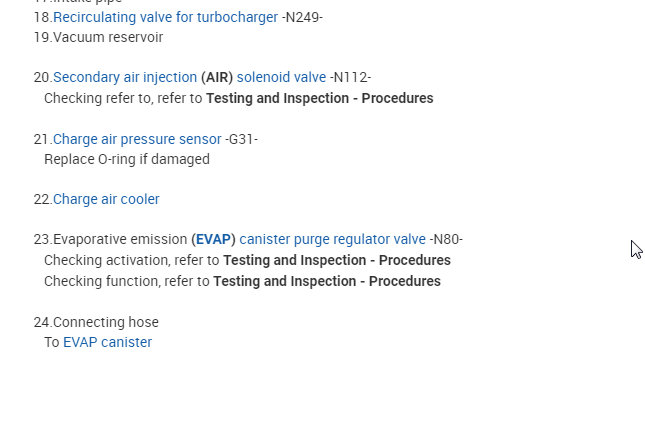Follow the Charge air pressure sensor link
The image size is (645, 427).
point(137,139)
